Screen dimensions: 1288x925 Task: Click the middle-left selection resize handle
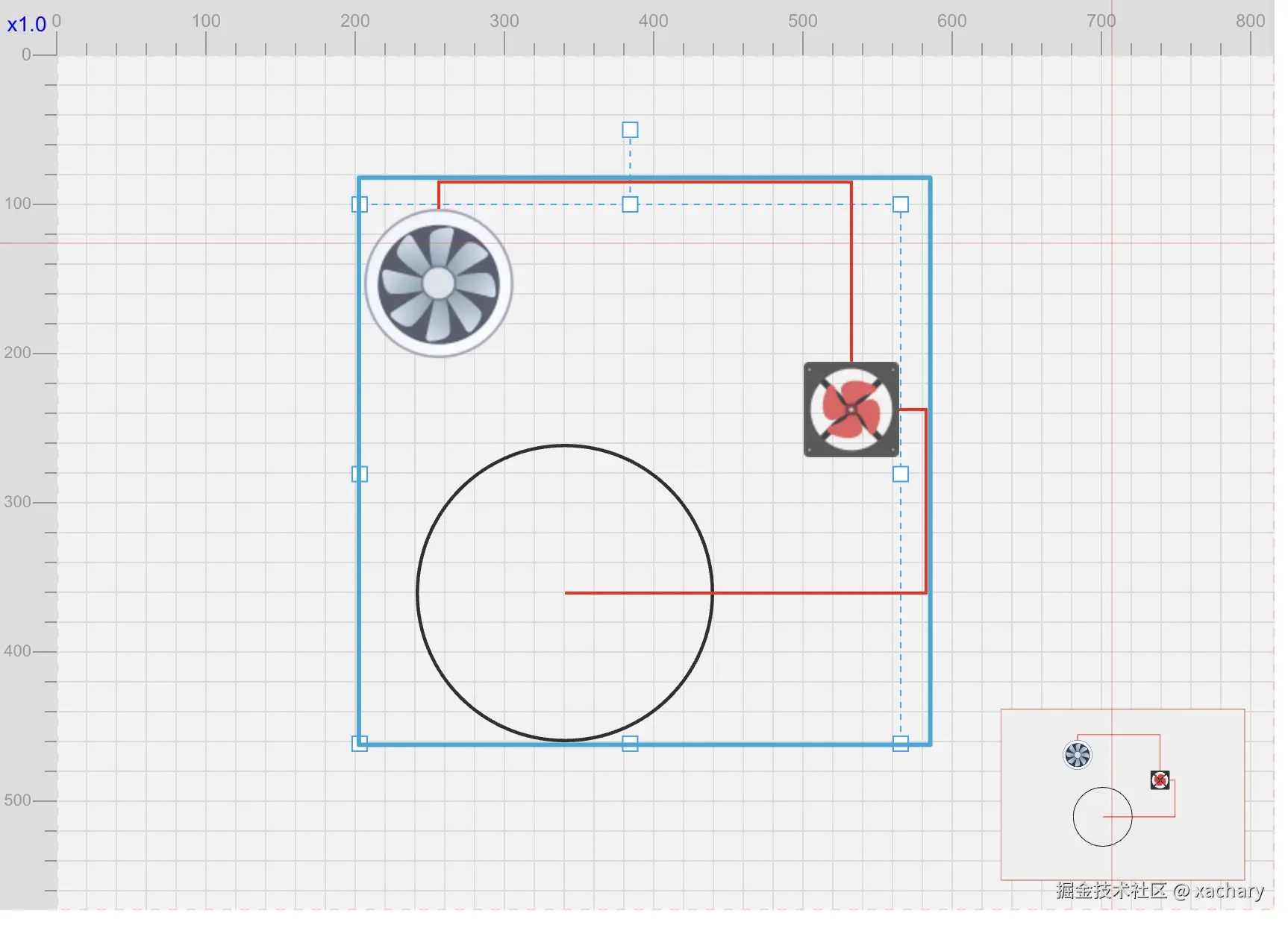click(x=360, y=474)
